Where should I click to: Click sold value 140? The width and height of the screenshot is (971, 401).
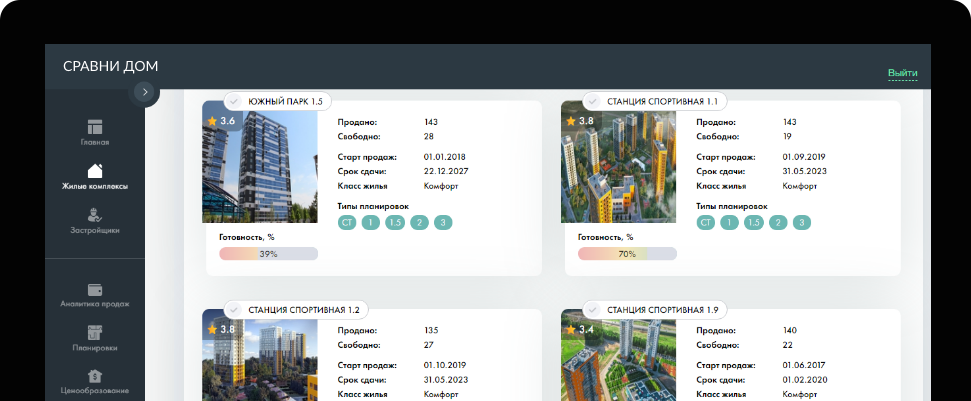coord(790,330)
